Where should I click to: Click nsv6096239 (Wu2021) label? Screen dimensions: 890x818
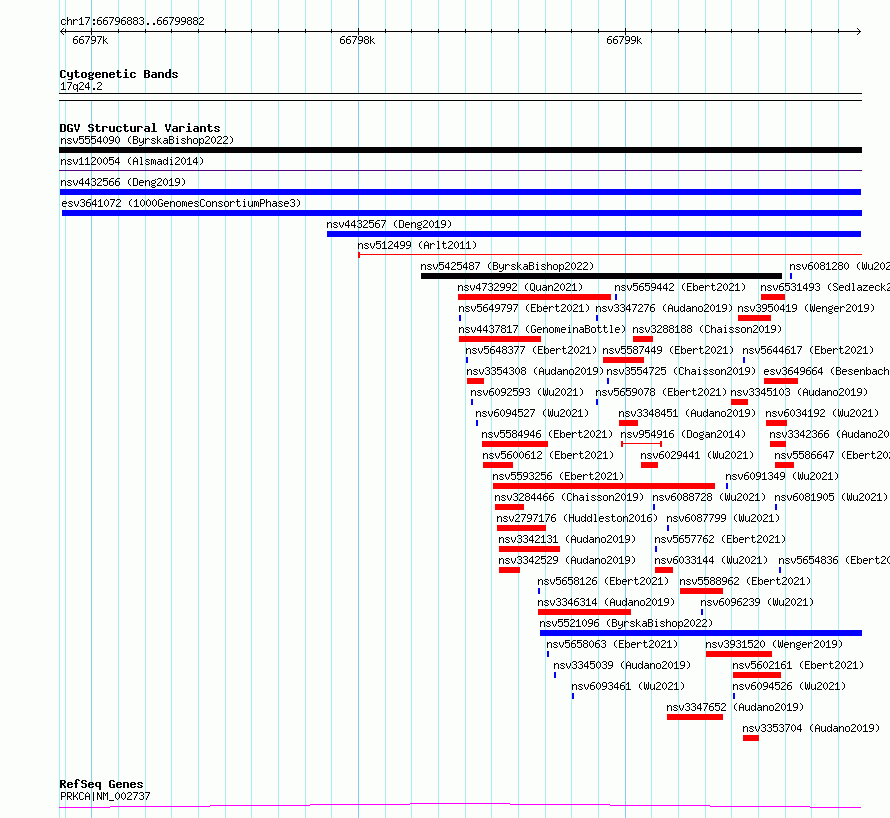pyautogui.click(x=757, y=602)
